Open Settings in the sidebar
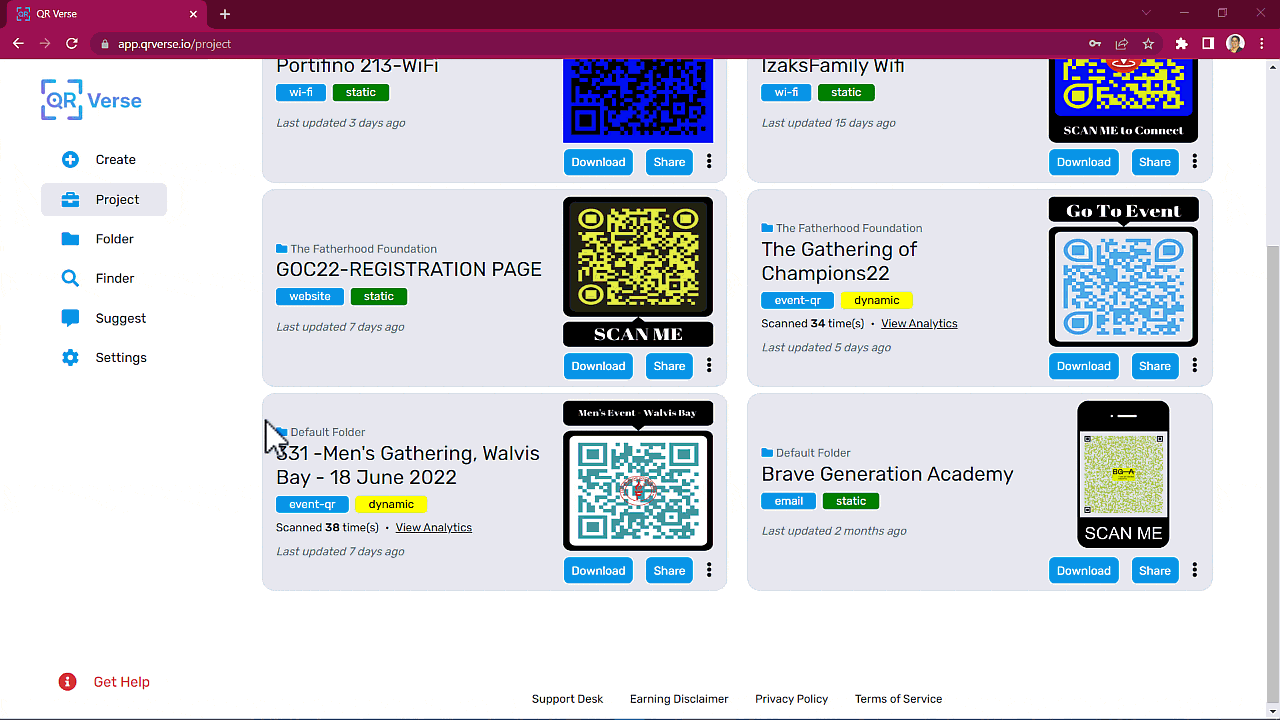 pyautogui.click(x=104, y=358)
